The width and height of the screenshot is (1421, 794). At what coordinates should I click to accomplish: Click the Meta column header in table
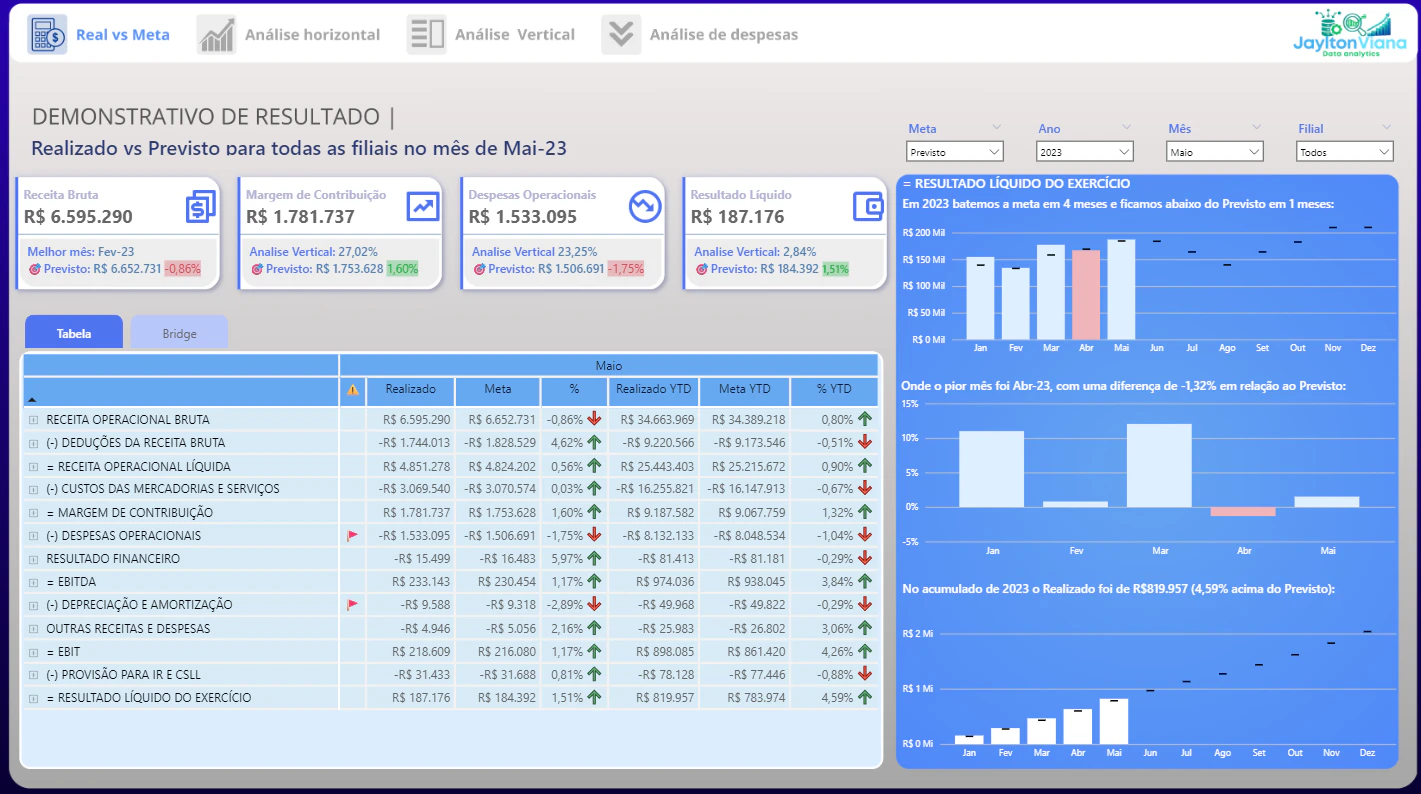pos(498,391)
